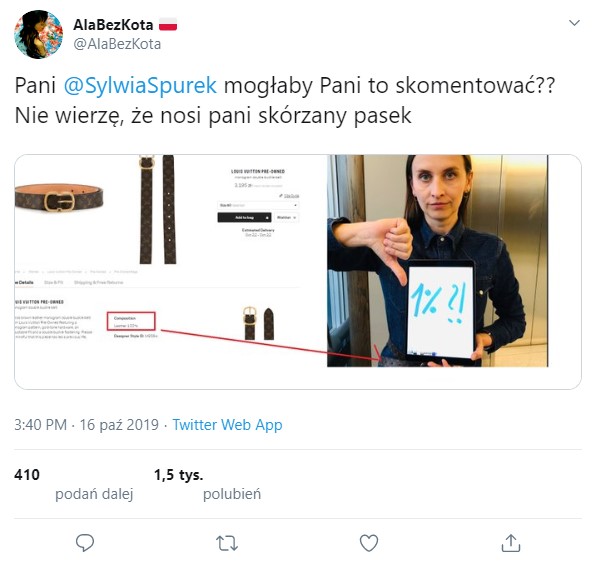View the 1,5 tys. polubień likes list
The image size is (592, 567).
(x=207, y=484)
